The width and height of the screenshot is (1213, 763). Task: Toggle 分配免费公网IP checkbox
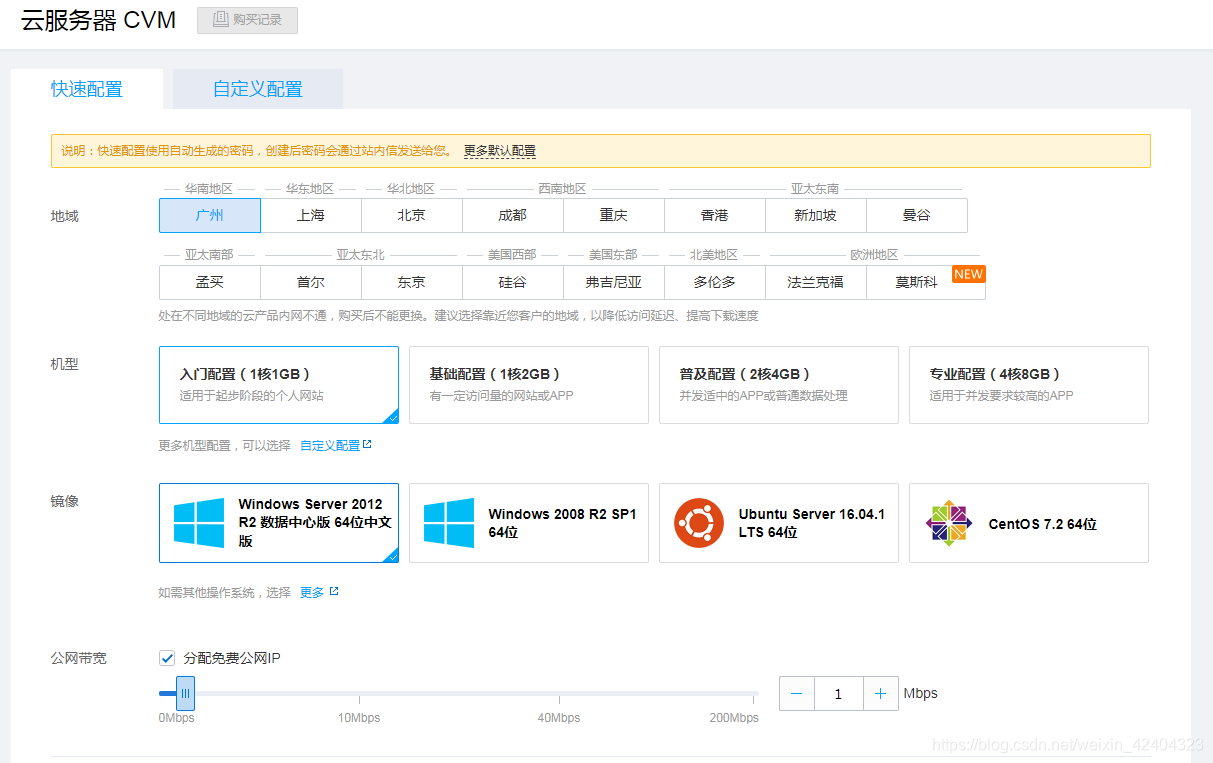(x=167, y=658)
